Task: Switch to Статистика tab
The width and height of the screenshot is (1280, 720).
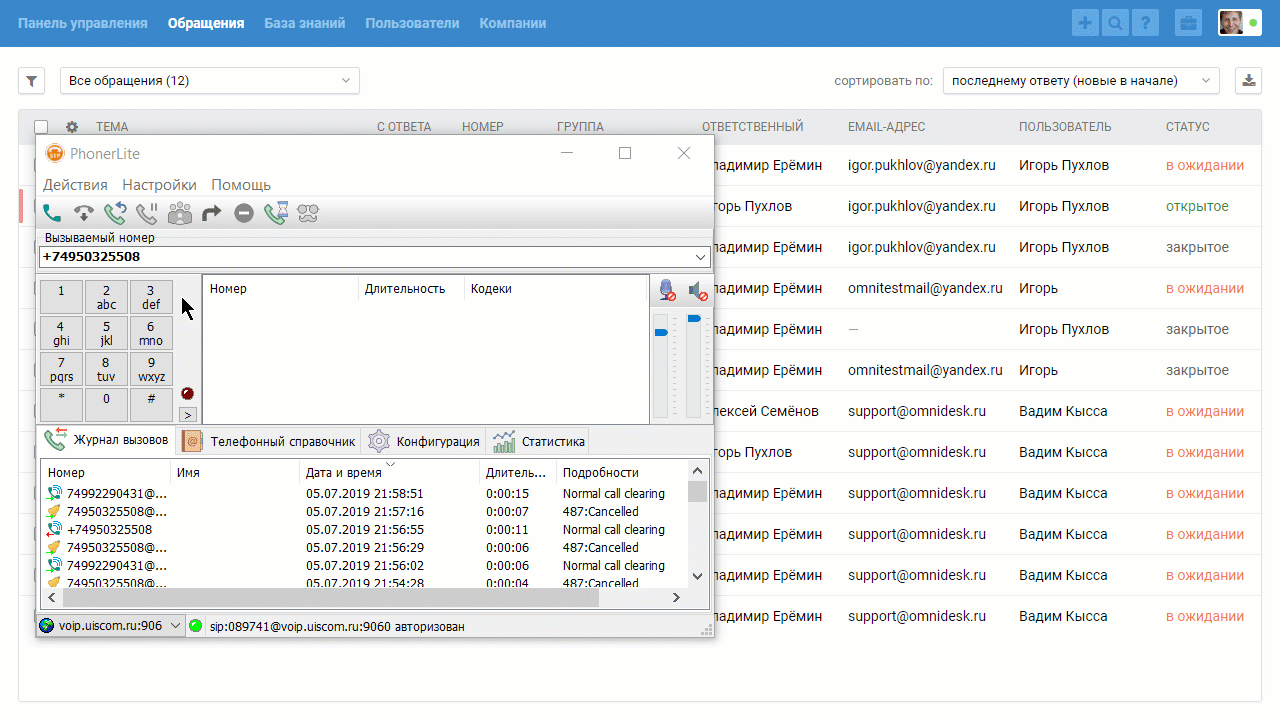Action: coord(538,441)
